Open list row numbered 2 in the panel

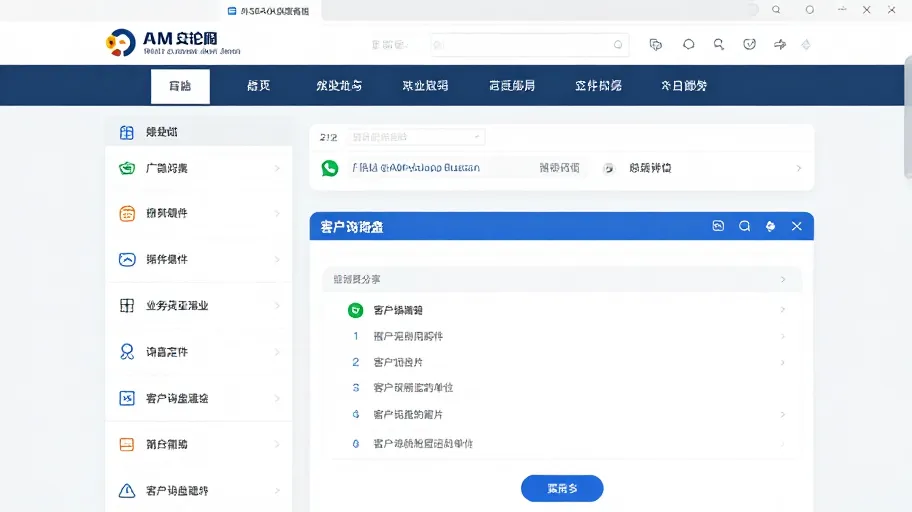click(562, 362)
